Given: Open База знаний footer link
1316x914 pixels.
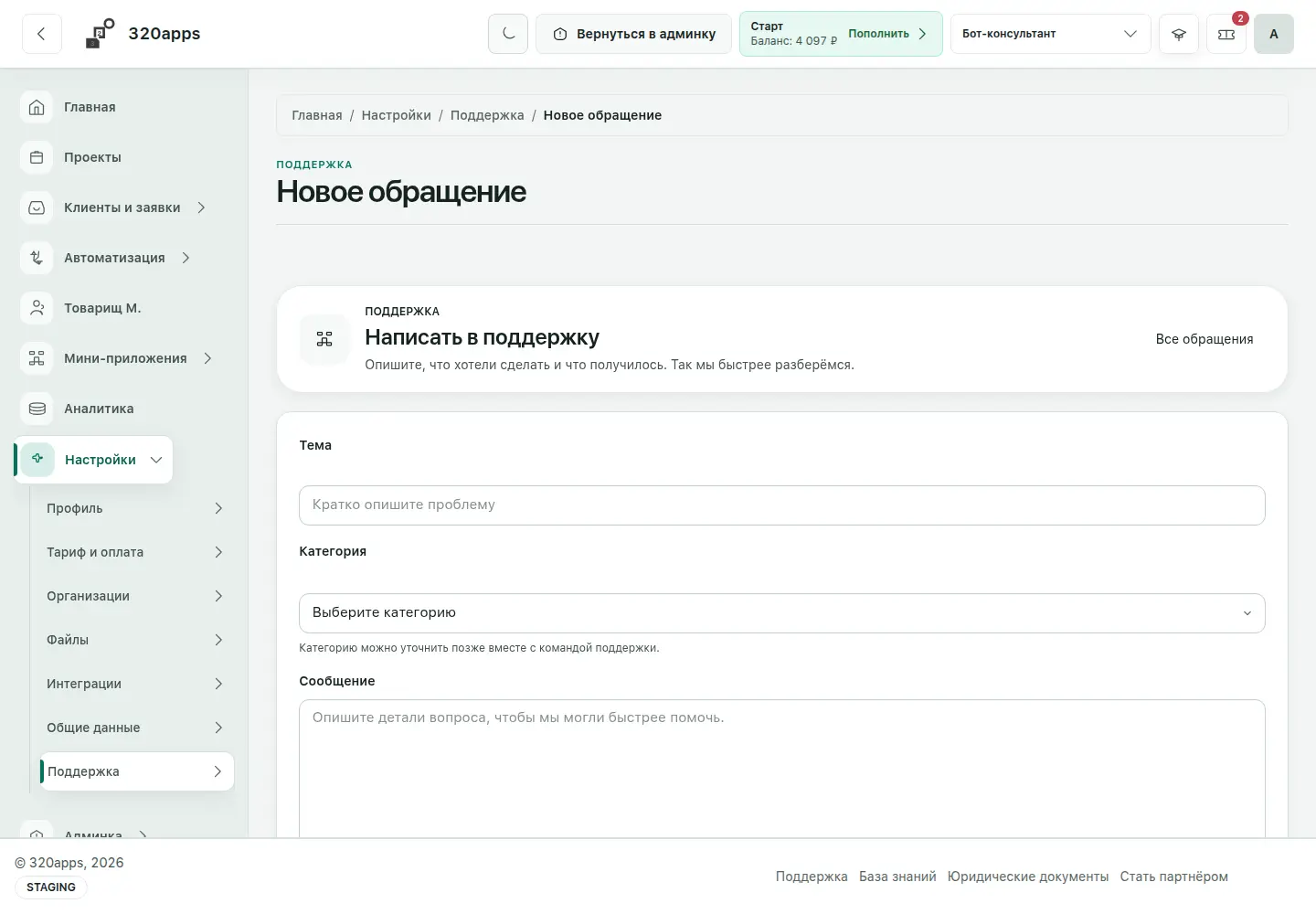Looking at the screenshot, I should click(897, 877).
